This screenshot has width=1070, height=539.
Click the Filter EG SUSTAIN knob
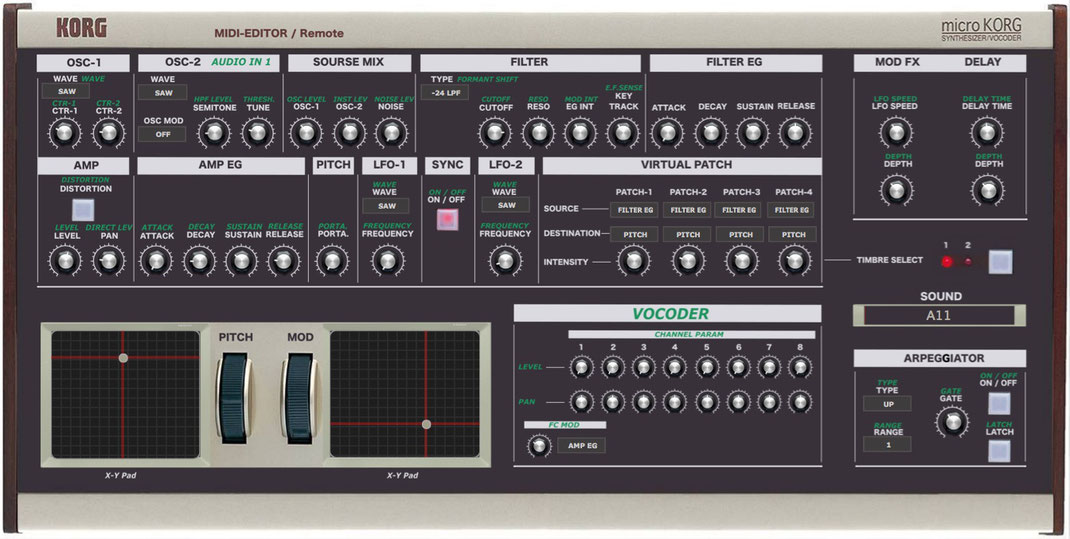point(753,133)
